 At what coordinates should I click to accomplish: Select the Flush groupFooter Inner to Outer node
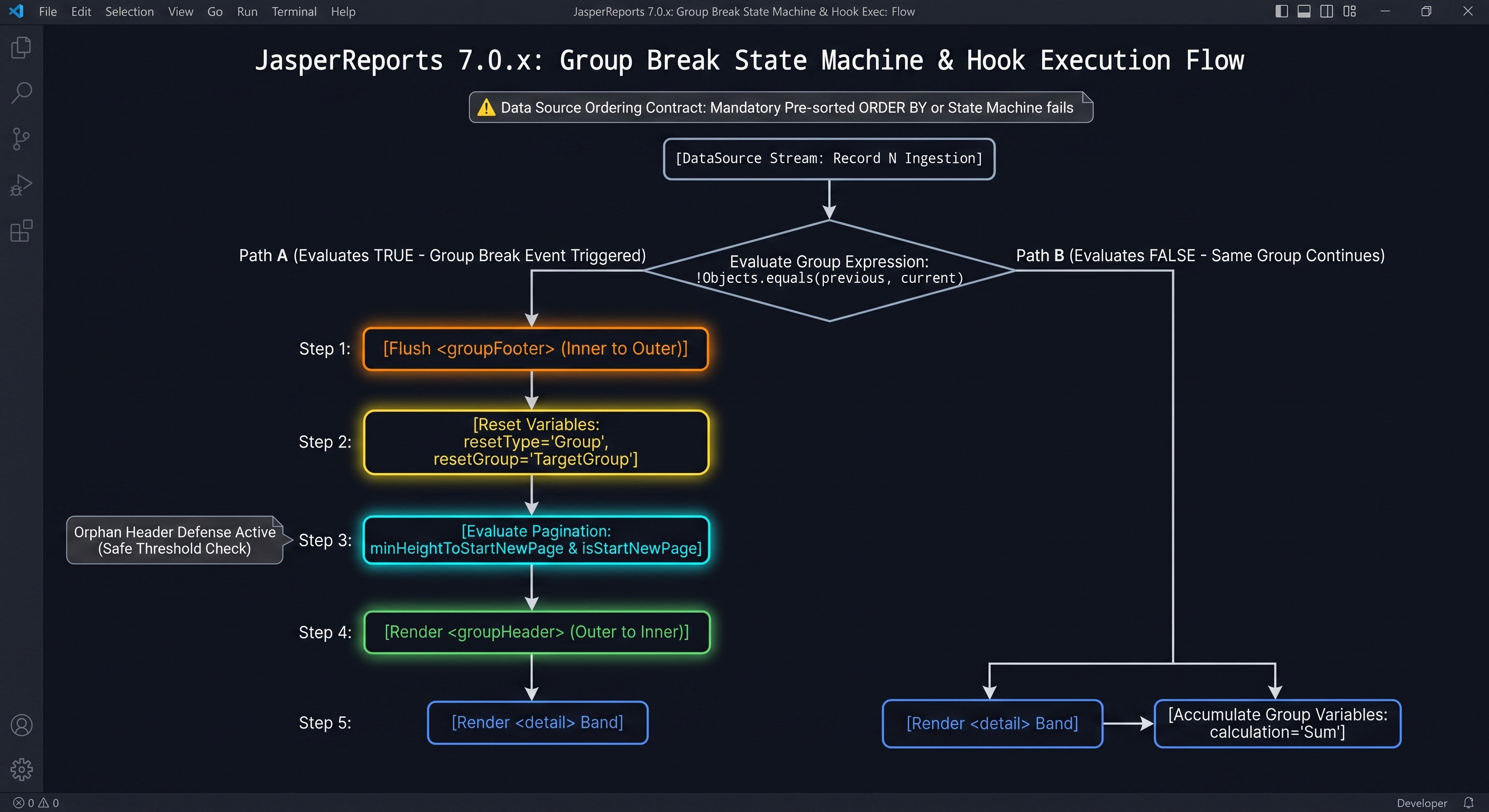(x=535, y=348)
